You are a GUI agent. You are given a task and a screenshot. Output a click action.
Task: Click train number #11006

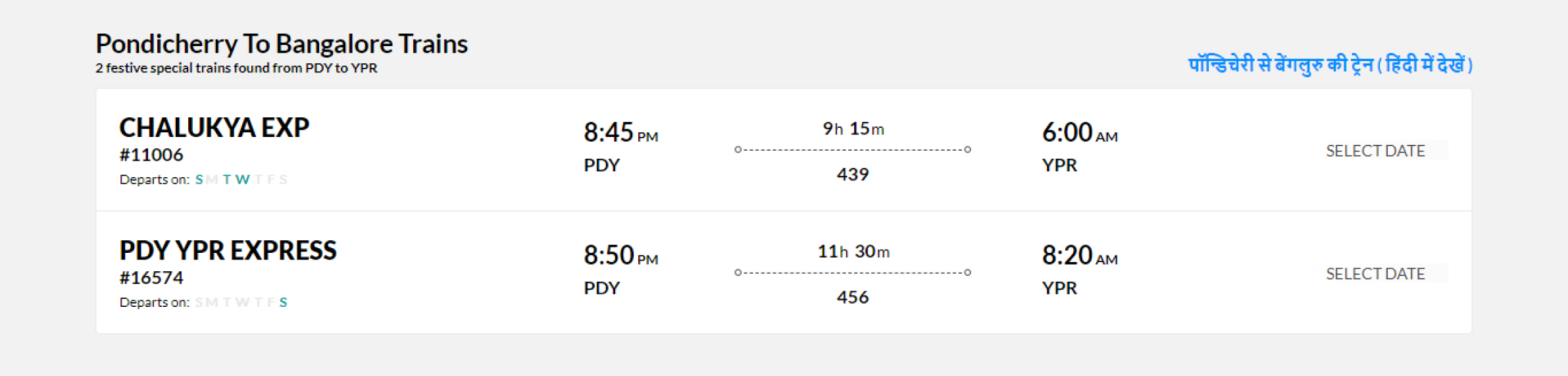coord(151,155)
